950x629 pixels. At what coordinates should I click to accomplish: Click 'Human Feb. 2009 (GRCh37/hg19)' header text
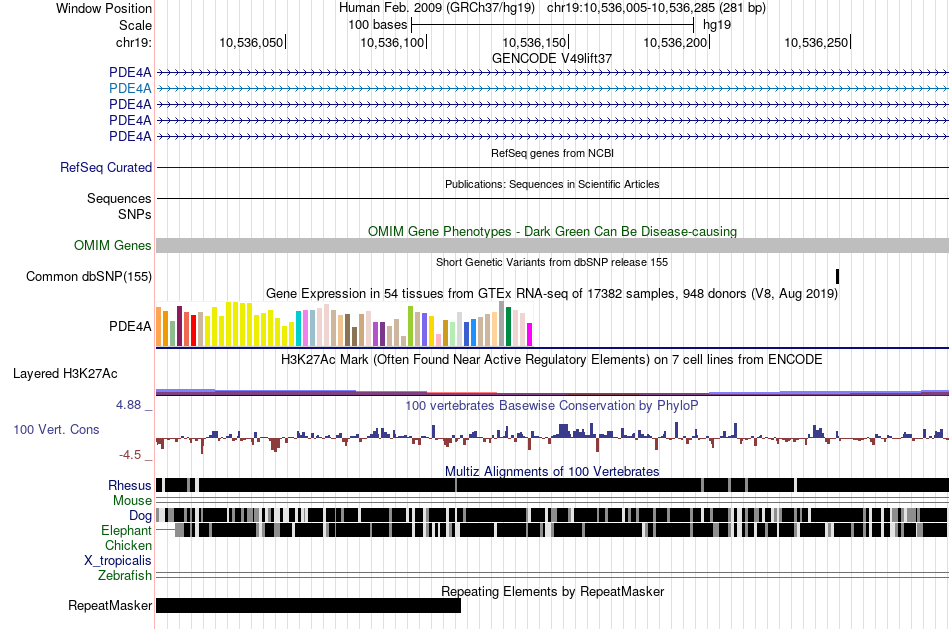pyautogui.click(x=437, y=8)
